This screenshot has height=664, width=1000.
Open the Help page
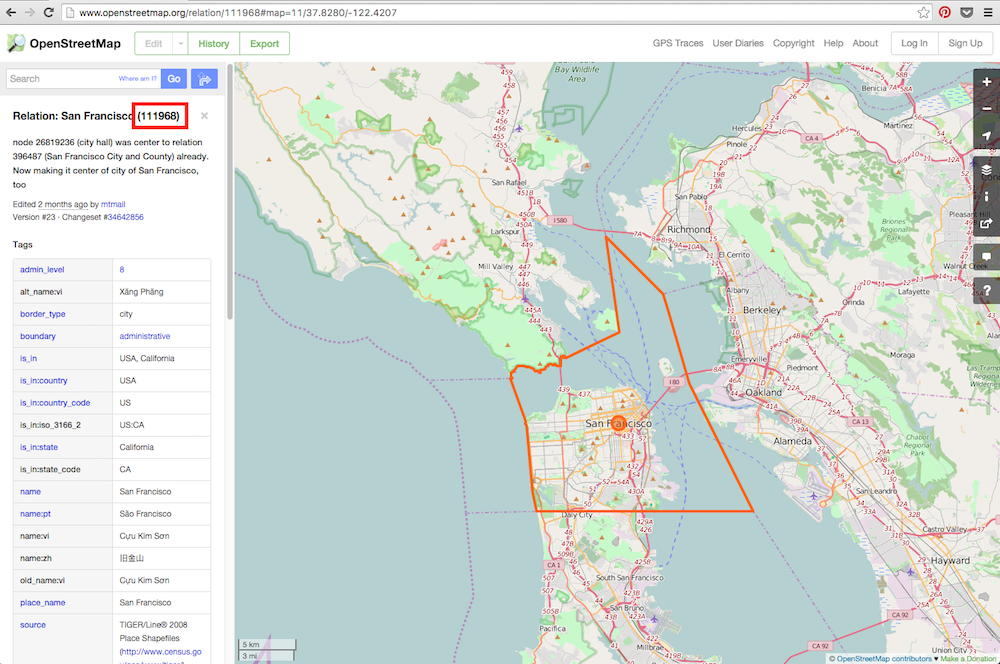(x=833, y=43)
